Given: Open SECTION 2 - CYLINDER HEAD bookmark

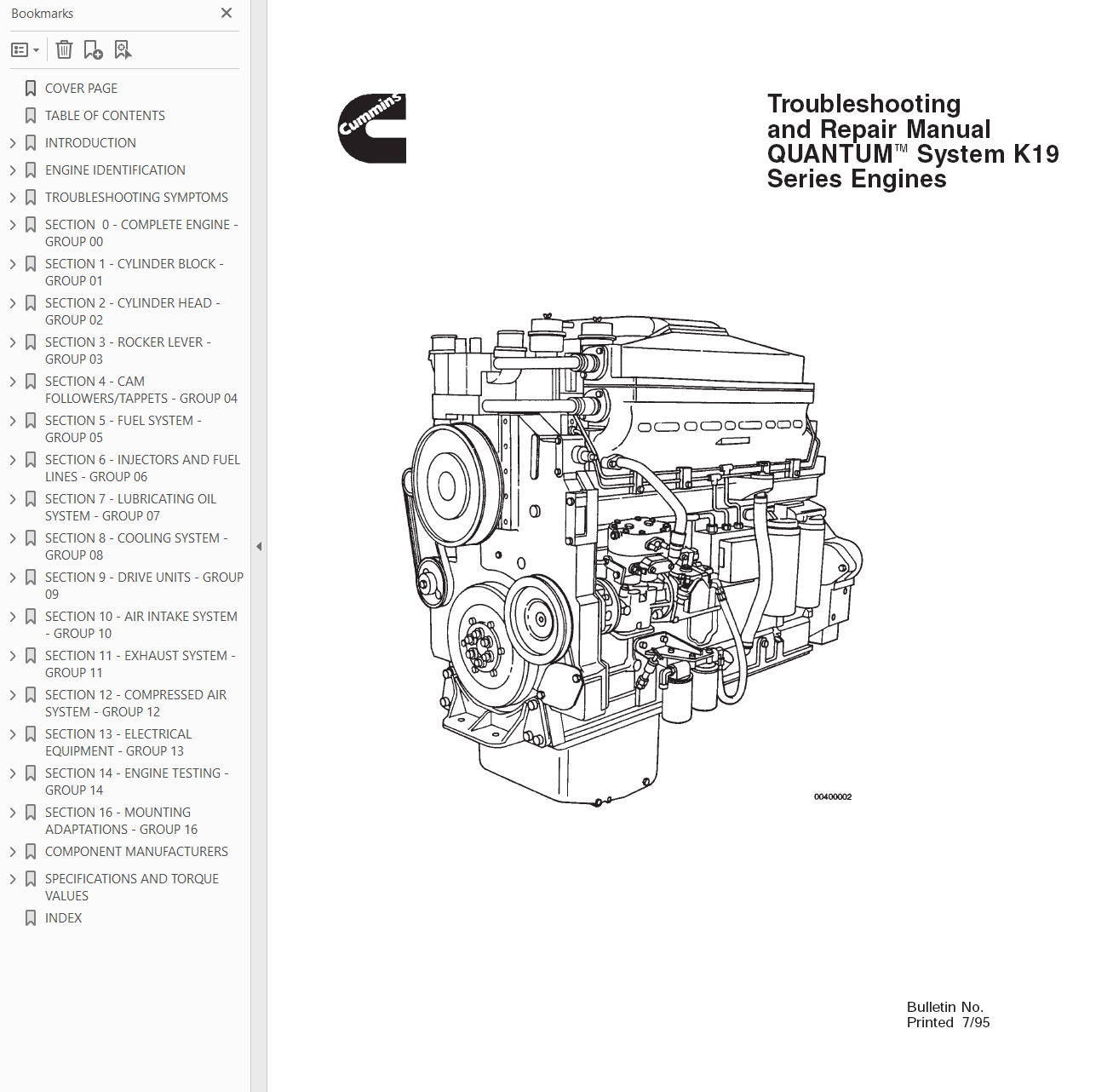Looking at the screenshot, I should tap(133, 312).
